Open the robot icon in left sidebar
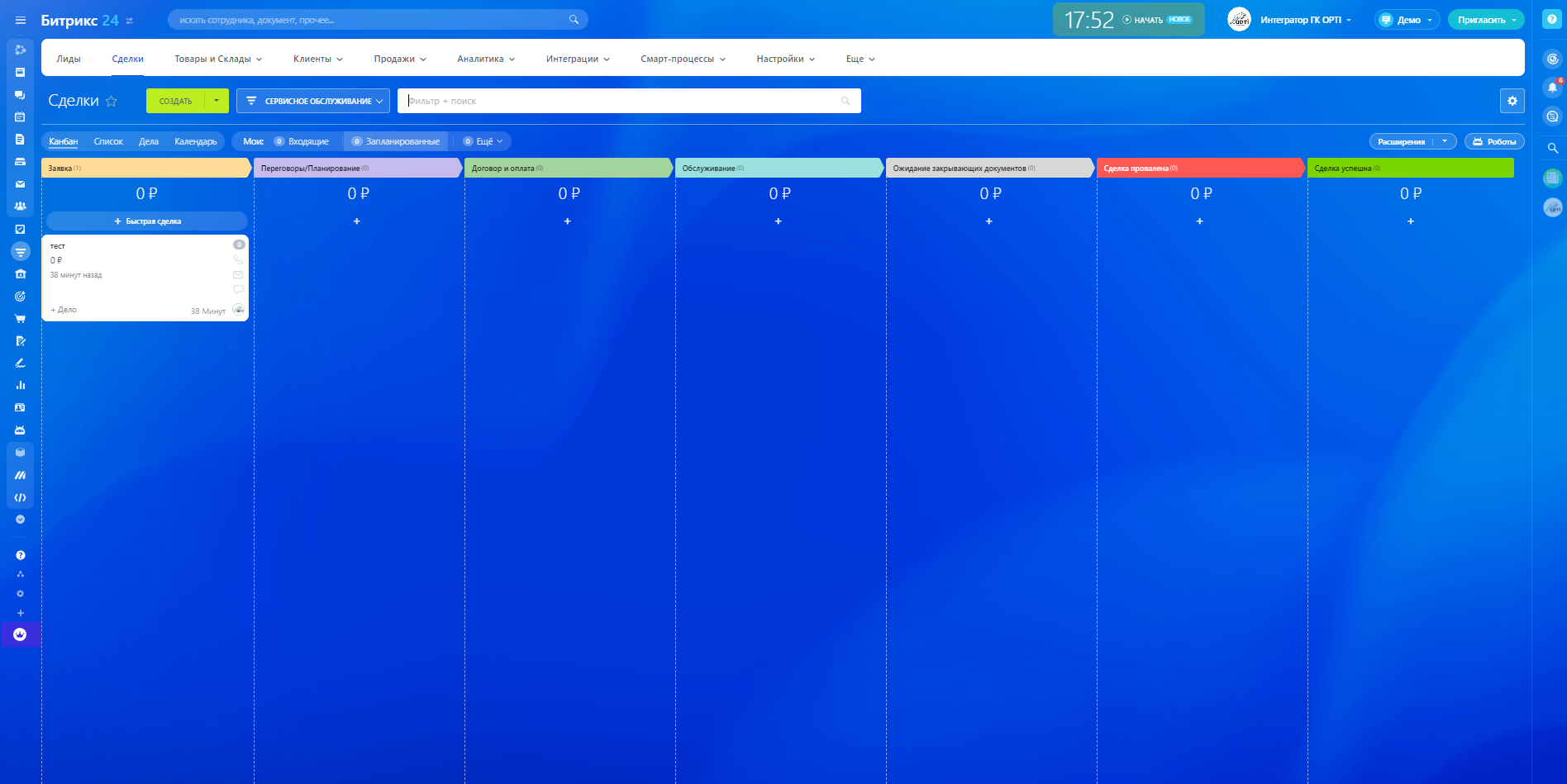The height and width of the screenshot is (784, 1567). [x=20, y=430]
